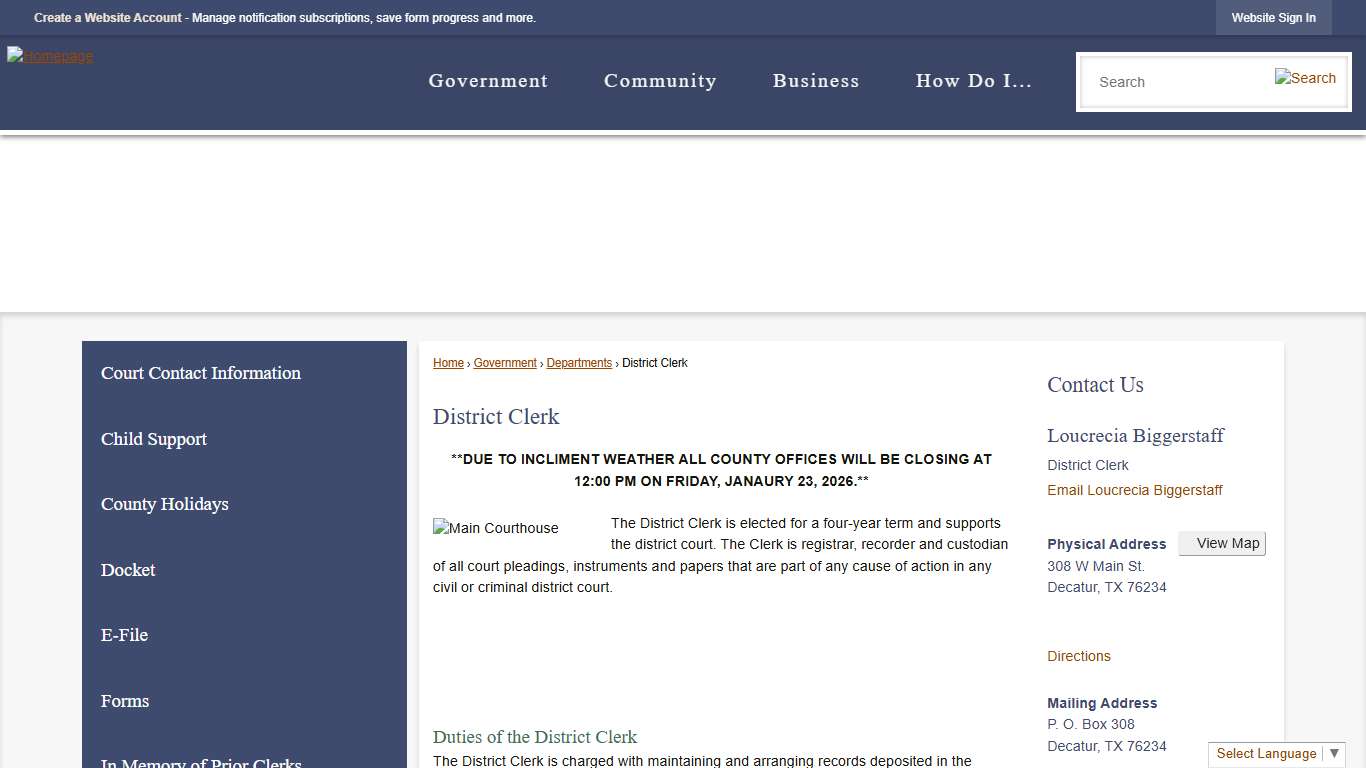Screen dimensions: 1366x768
Task: Click the Homepage logo image
Action: click(50, 55)
